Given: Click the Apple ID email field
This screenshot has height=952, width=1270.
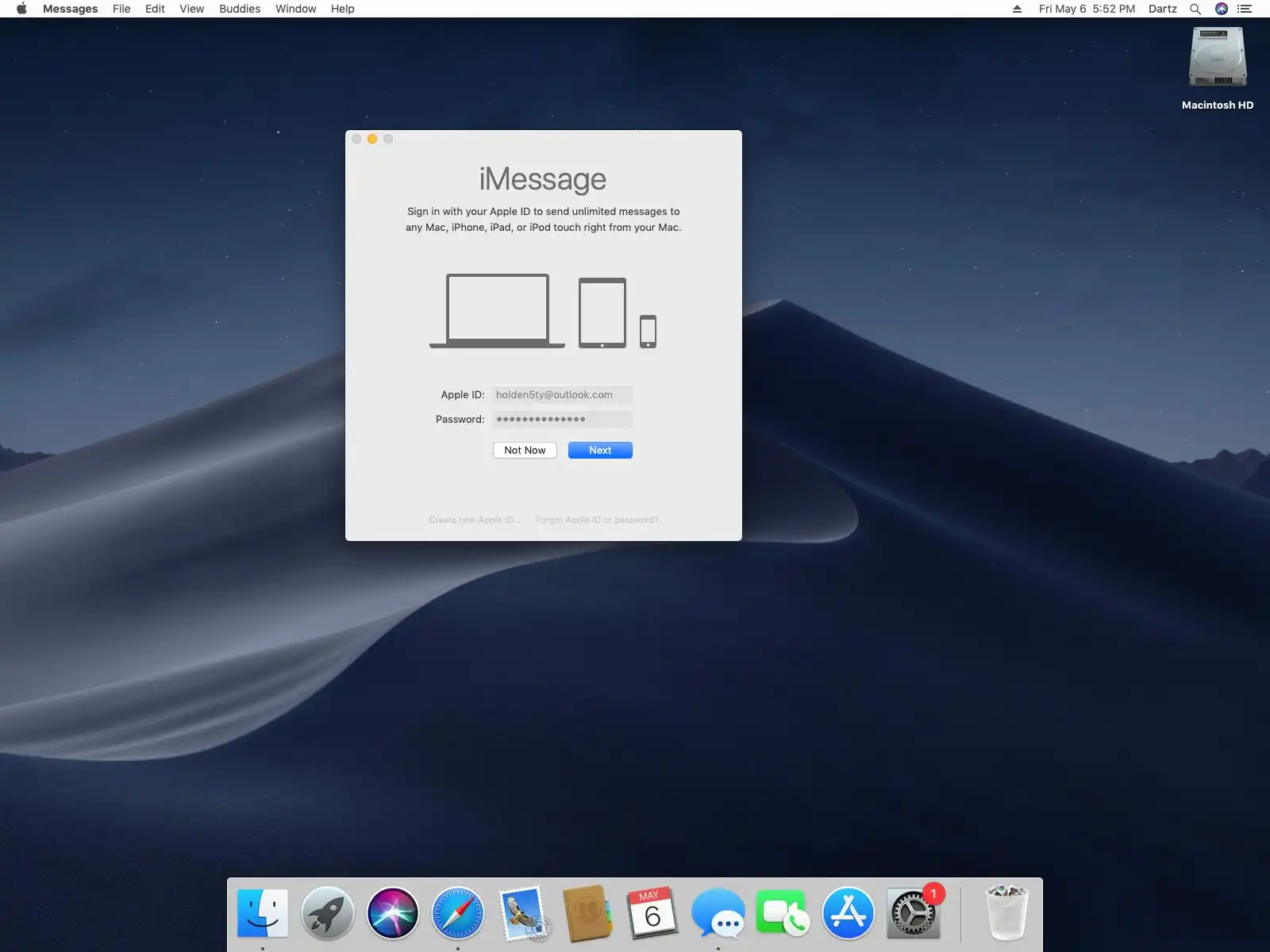Looking at the screenshot, I should pyautogui.click(x=562, y=394).
